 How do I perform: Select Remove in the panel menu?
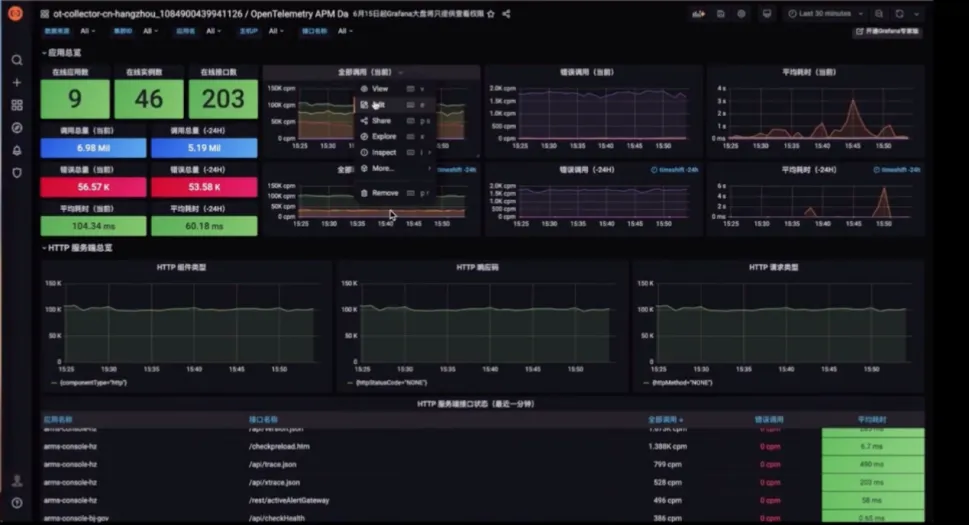395,193
